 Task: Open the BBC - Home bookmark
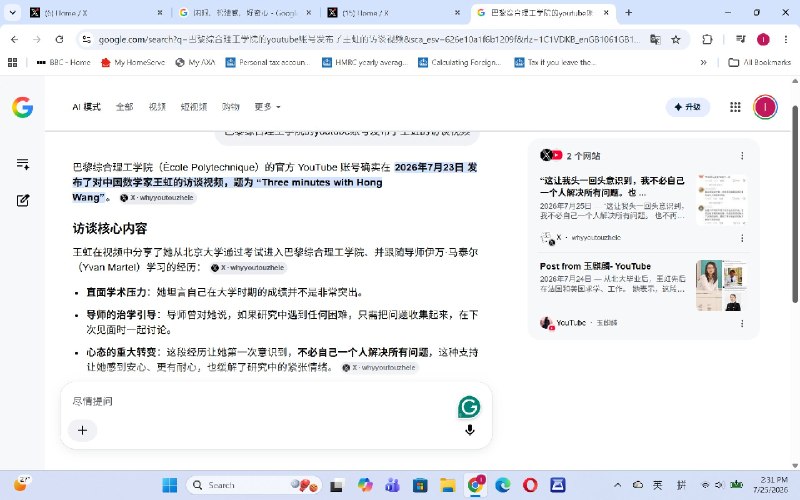click(64, 62)
